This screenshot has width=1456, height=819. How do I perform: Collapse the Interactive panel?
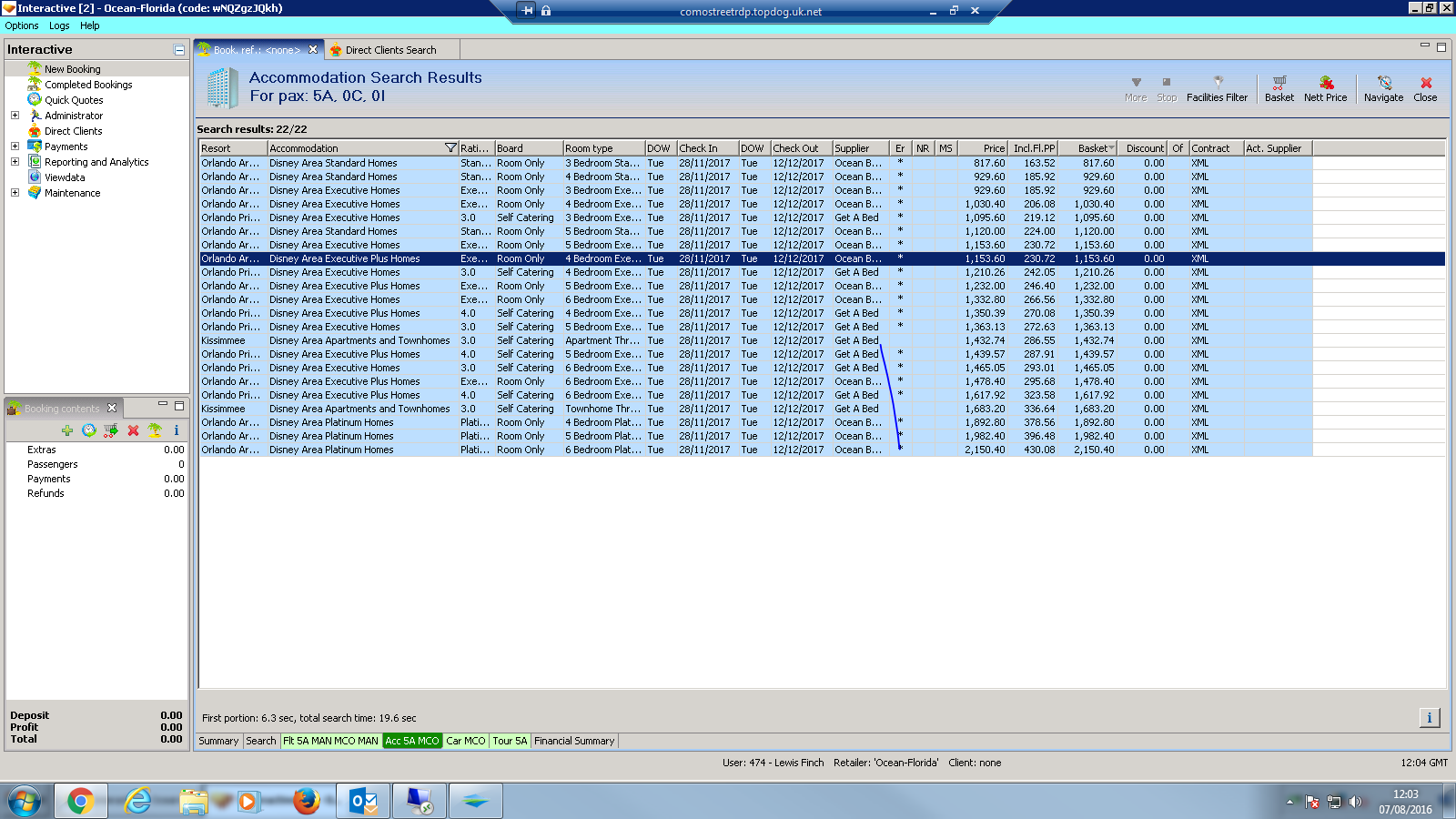[x=179, y=50]
